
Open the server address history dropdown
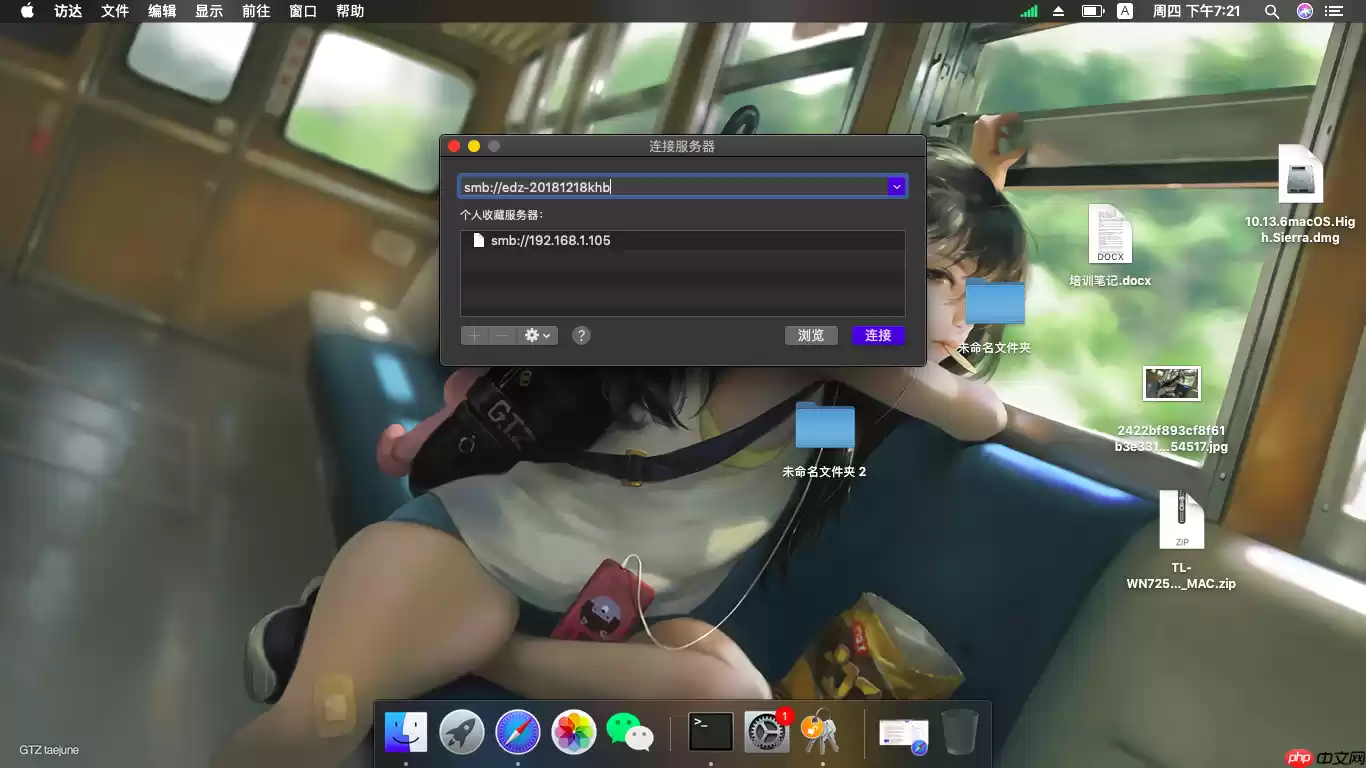pyautogui.click(x=896, y=186)
